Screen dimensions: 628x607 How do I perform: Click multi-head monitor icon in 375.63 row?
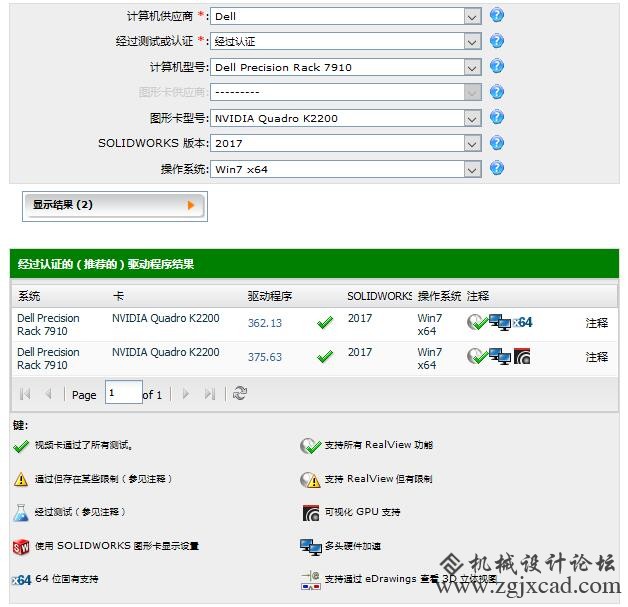pyautogui.click(x=499, y=356)
